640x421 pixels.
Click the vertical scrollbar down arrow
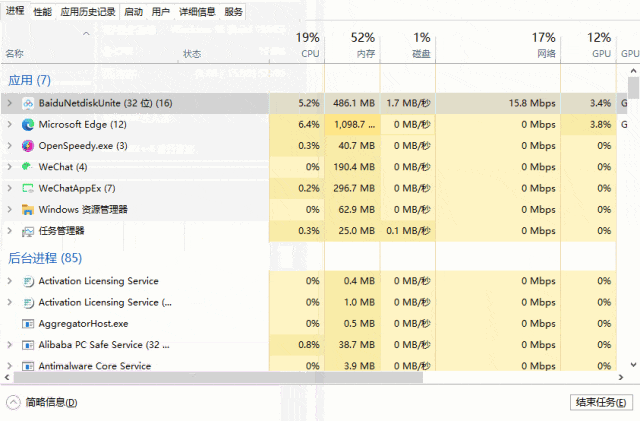(x=633, y=365)
